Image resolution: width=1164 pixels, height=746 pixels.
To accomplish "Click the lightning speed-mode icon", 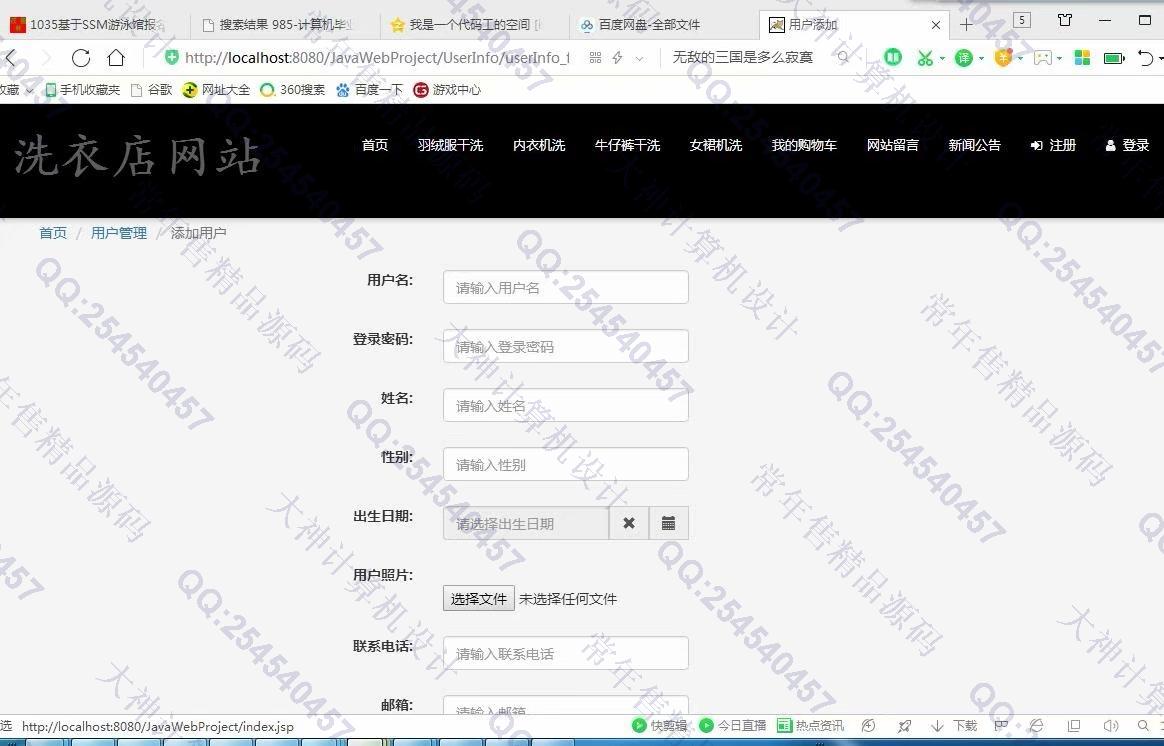I will pos(617,58).
